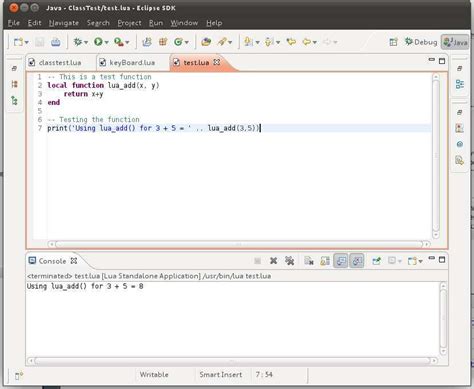Click the Search flashlight toolbar icon
Viewport: 474px width, 389px height.
pyautogui.click(x=222, y=42)
